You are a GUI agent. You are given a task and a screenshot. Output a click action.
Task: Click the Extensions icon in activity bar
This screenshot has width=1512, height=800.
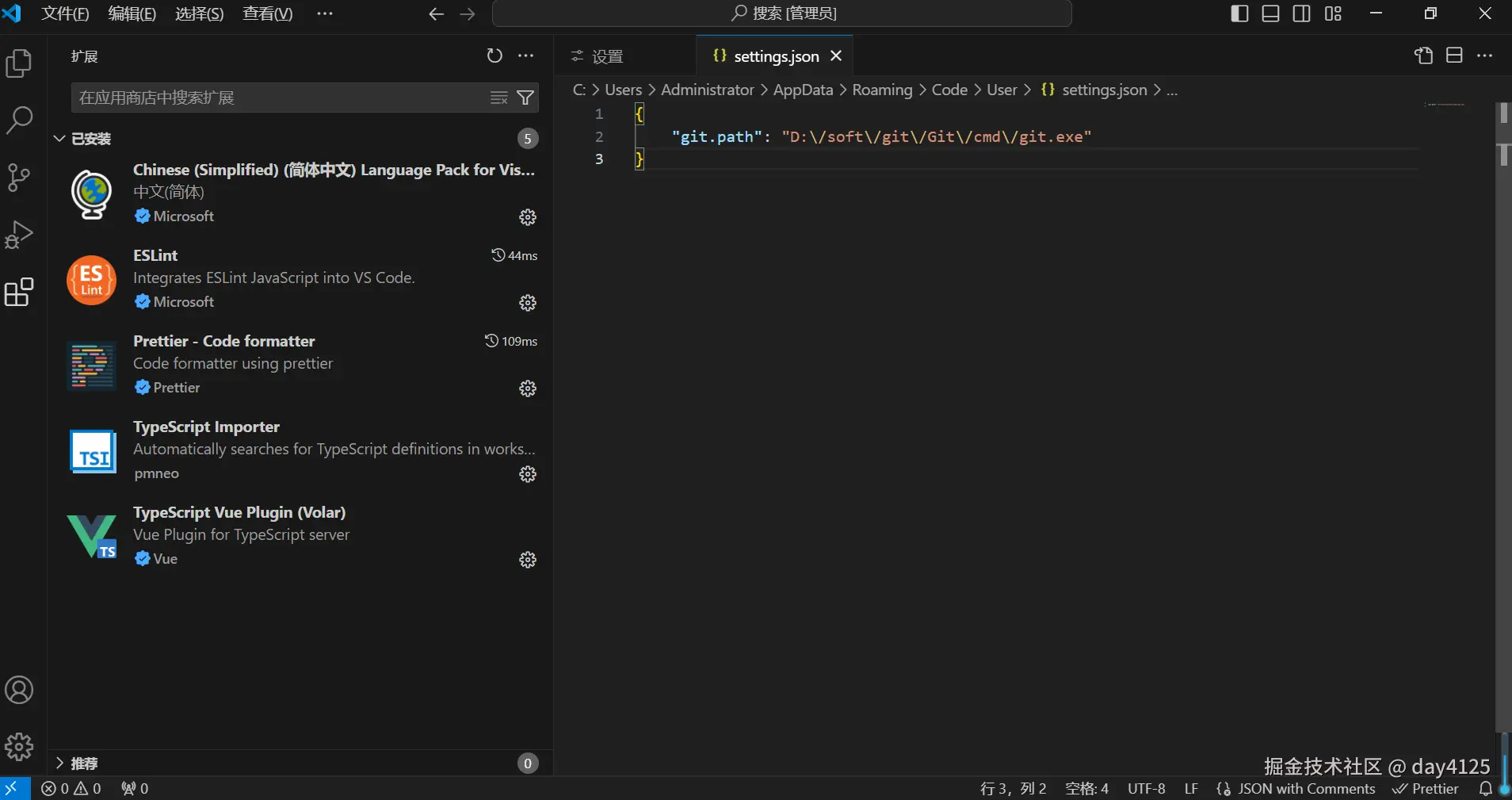pyautogui.click(x=19, y=293)
